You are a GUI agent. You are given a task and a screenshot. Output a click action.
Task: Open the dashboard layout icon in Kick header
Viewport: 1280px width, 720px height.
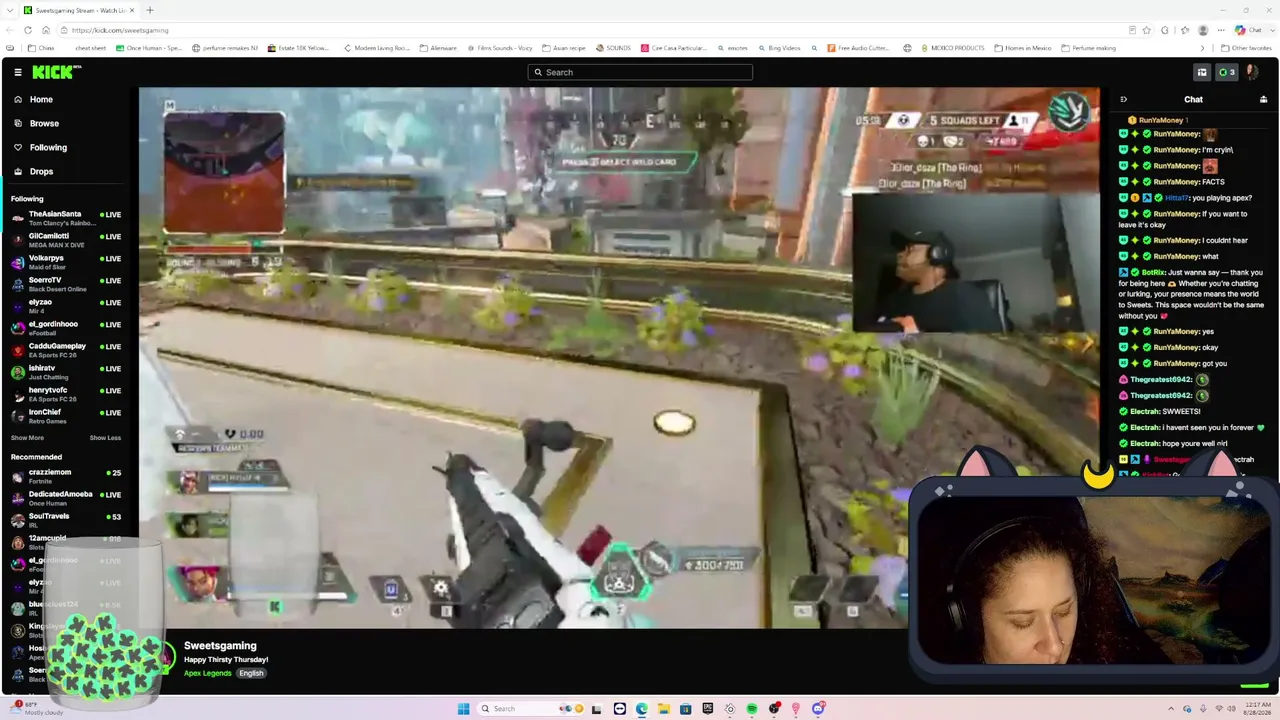coord(1202,72)
